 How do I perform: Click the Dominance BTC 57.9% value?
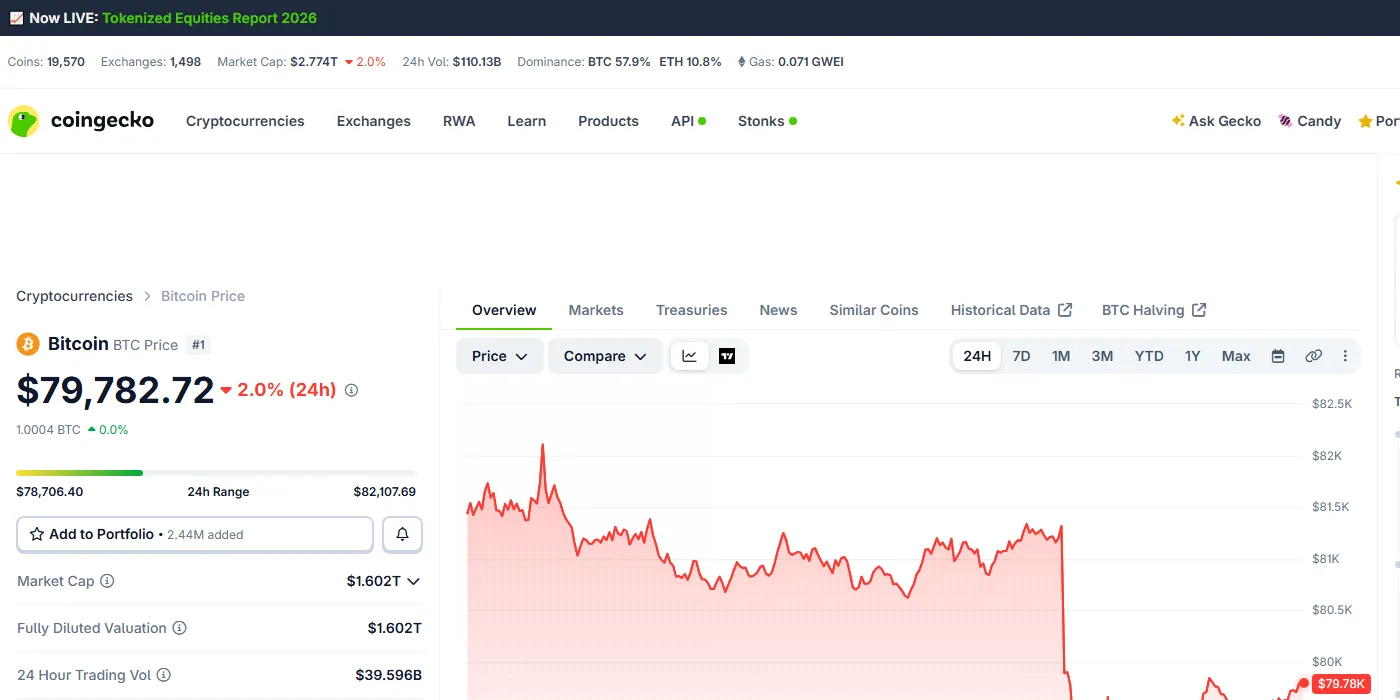point(619,62)
